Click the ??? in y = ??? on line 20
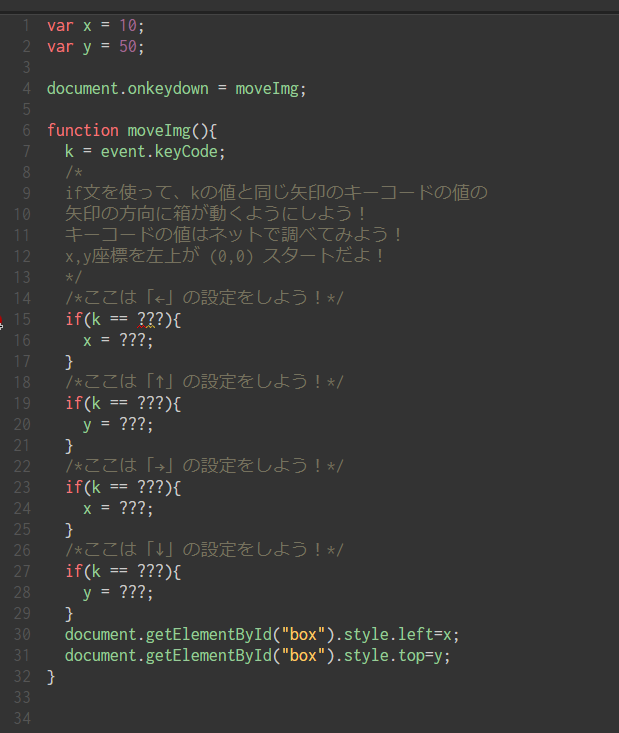Image resolution: width=619 pixels, height=733 pixels. click(132, 425)
